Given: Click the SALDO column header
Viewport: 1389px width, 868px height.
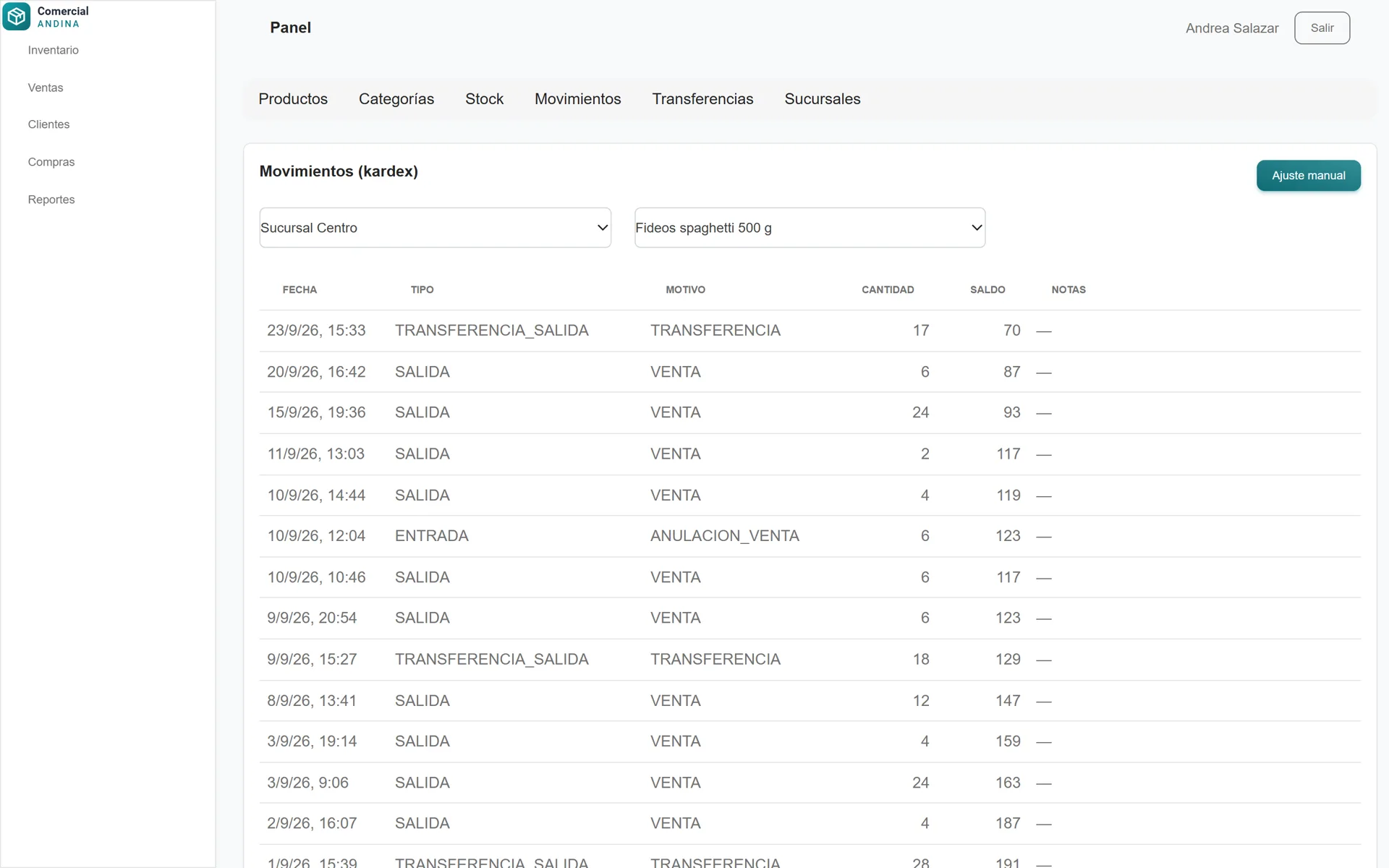Looking at the screenshot, I should point(987,289).
